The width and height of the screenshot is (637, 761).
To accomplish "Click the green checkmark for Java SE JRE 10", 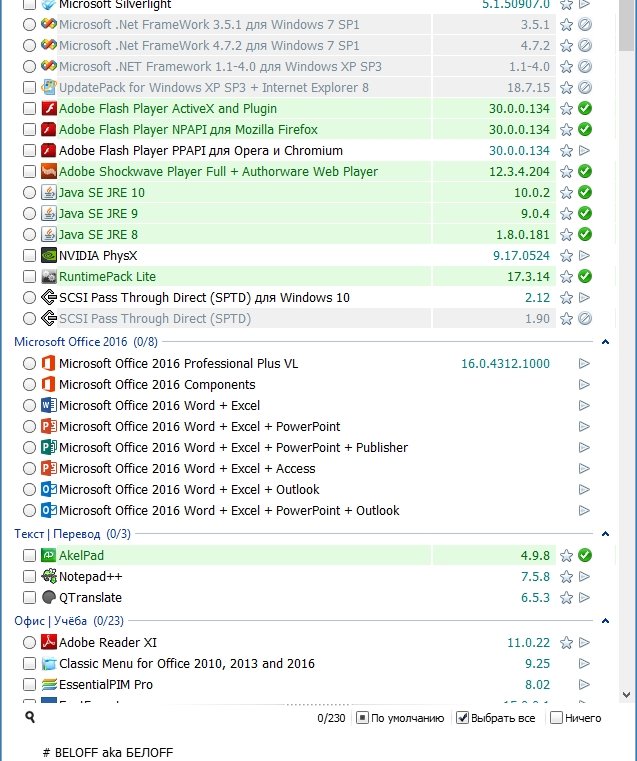I will coord(585,193).
